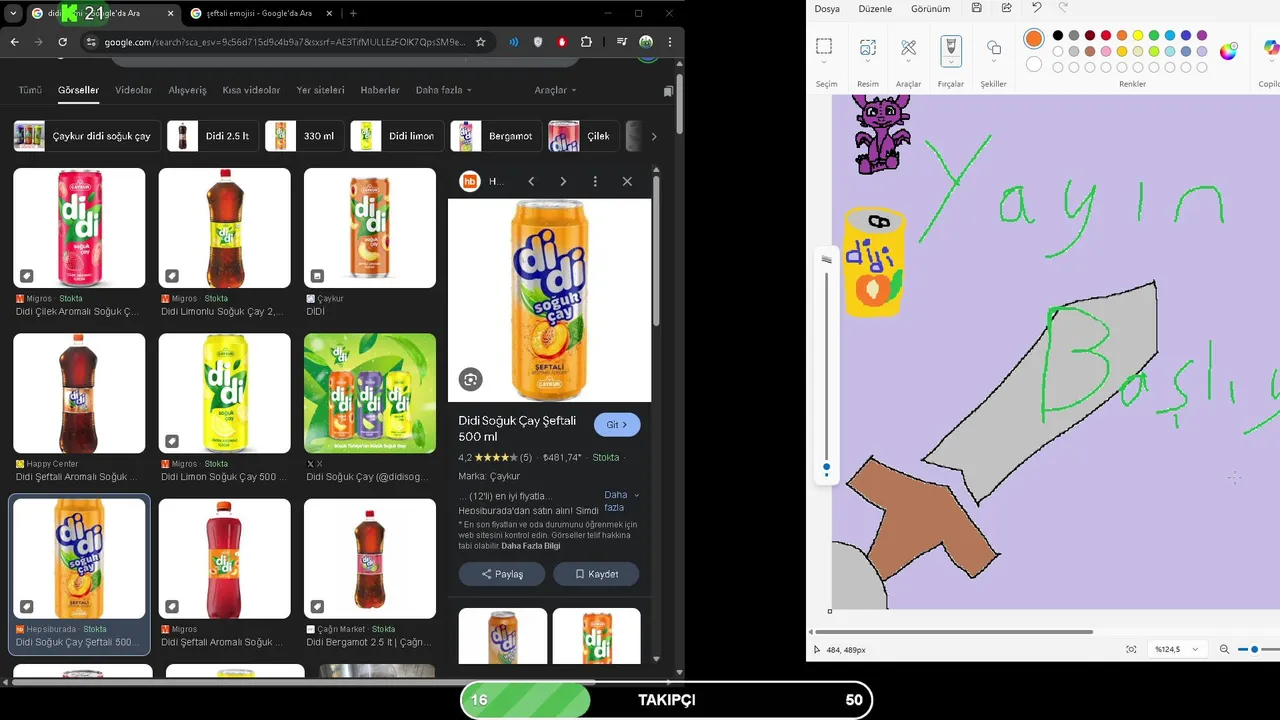Image resolution: width=1280 pixels, height=720 pixels.
Task: Open preview panel three-dot options
Action: pyautogui.click(x=595, y=181)
